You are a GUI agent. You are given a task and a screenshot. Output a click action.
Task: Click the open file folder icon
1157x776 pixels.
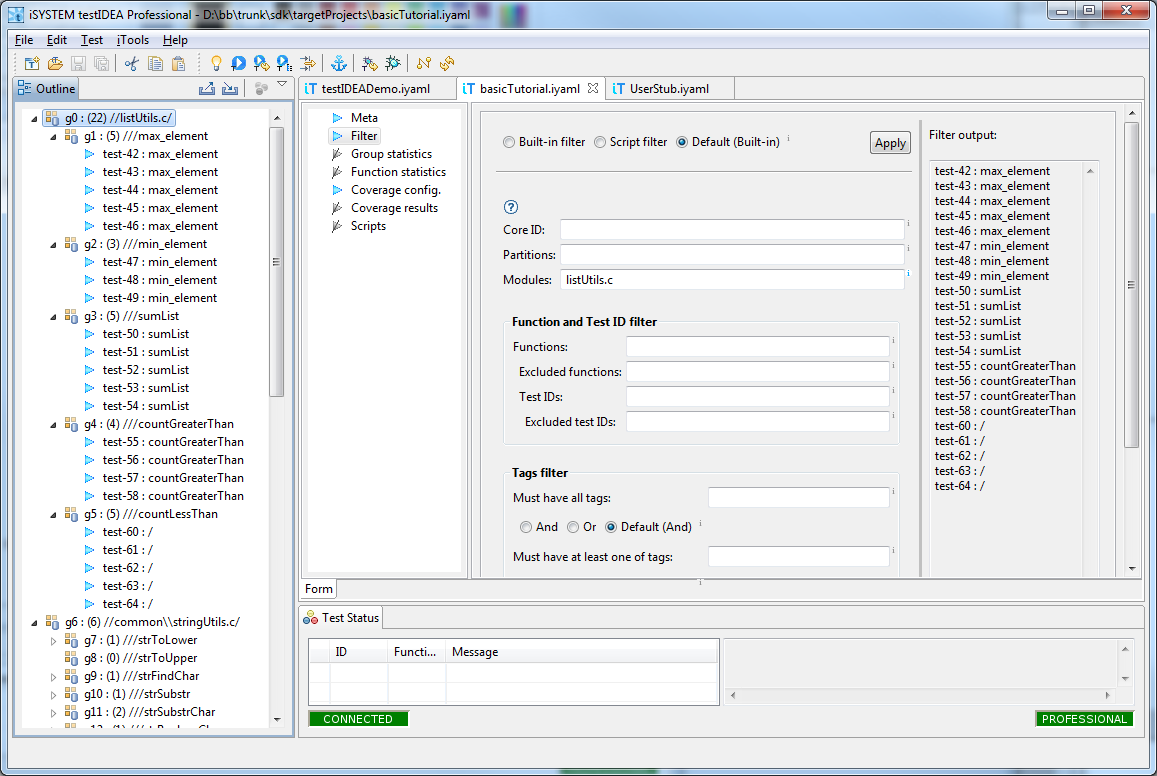click(55, 63)
